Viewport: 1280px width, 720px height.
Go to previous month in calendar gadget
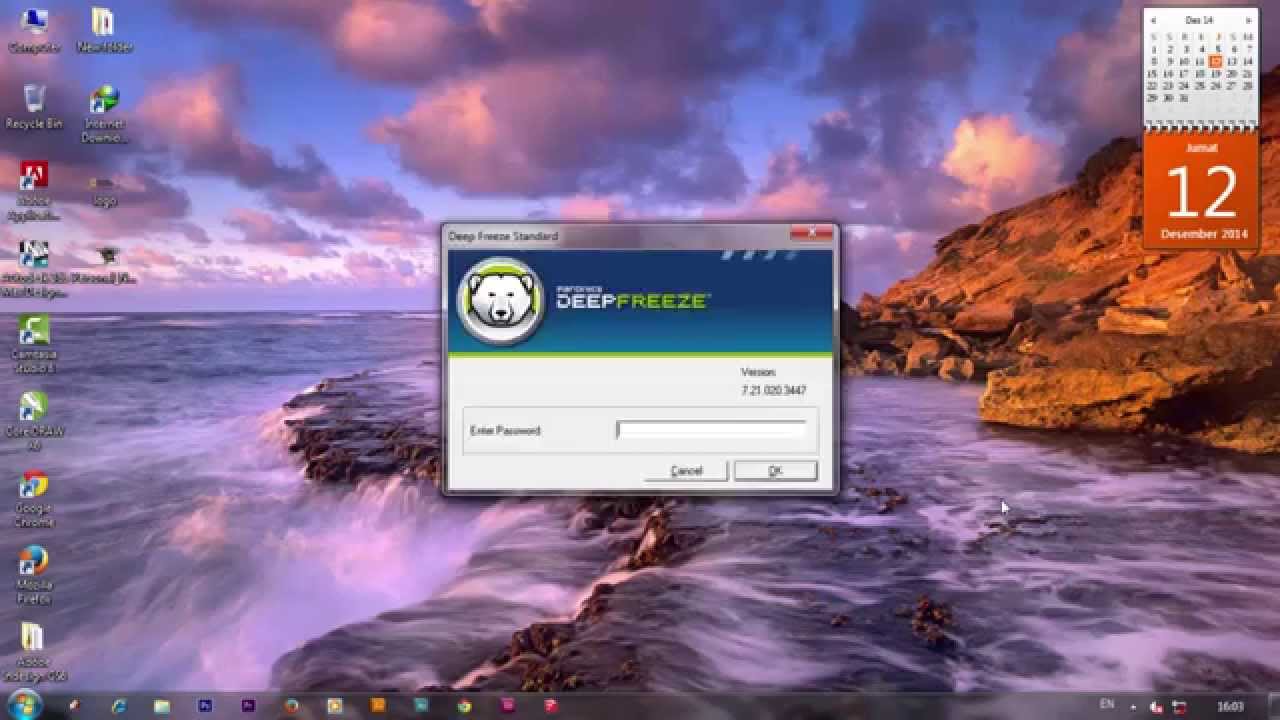1153,20
